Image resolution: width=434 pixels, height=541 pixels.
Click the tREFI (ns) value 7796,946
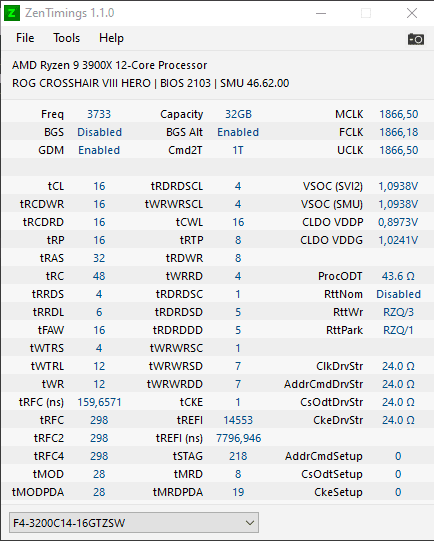[x=239, y=438]
